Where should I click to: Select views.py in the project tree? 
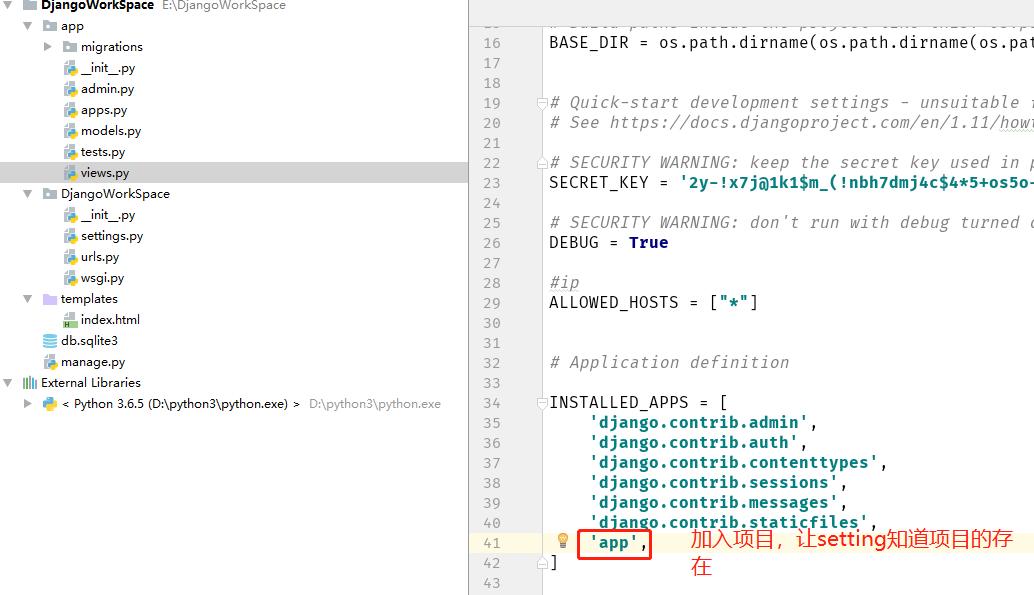[105, 173]
